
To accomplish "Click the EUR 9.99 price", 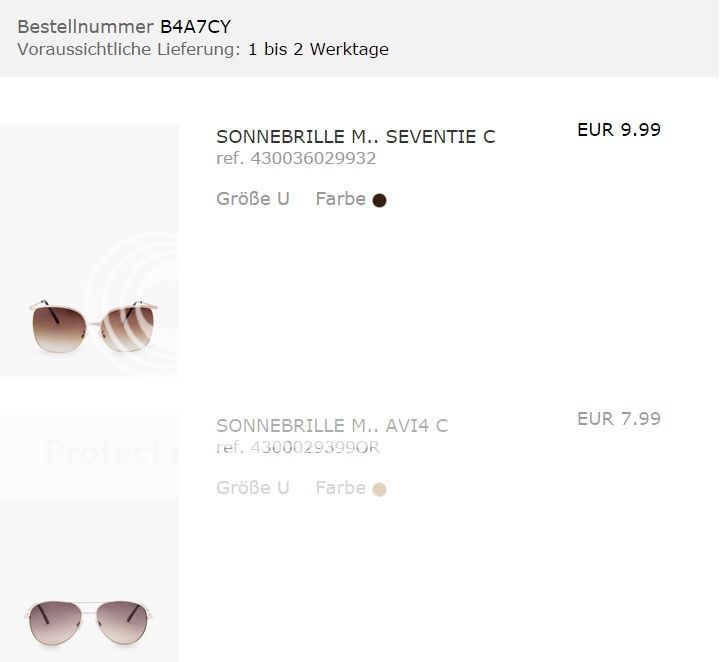I will [619, 129].
